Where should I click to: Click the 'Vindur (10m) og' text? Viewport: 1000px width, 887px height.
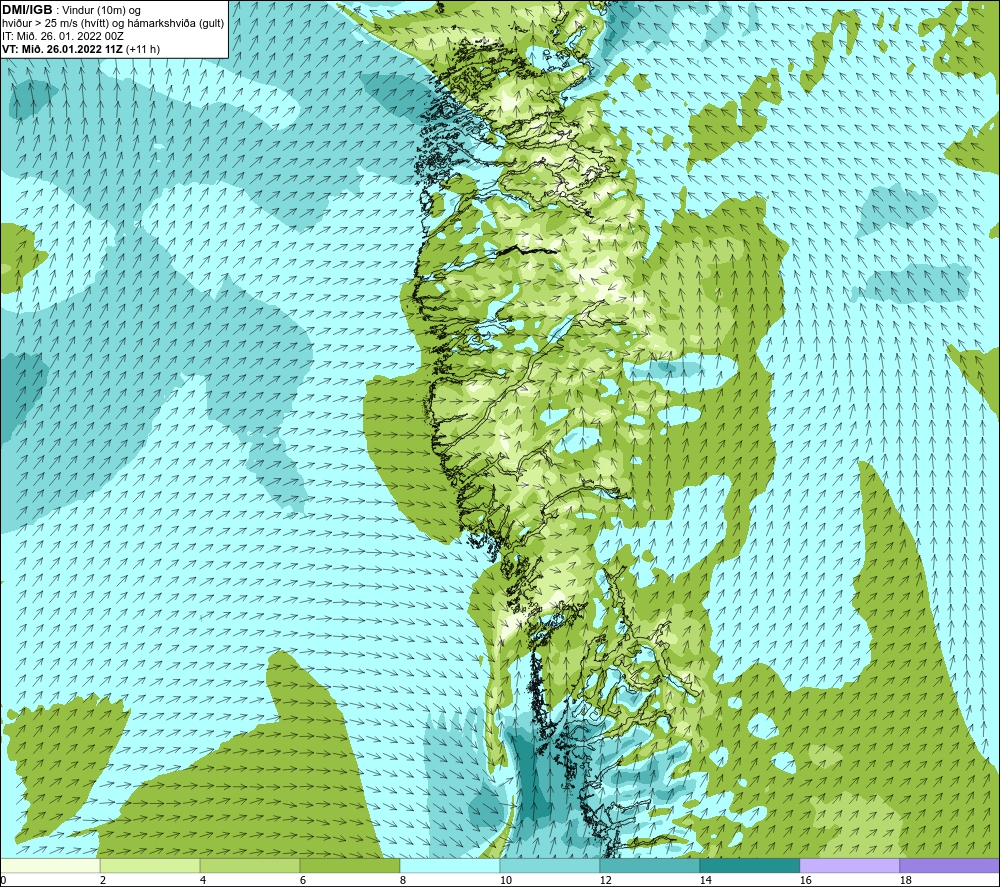click(x=103, y=11)
